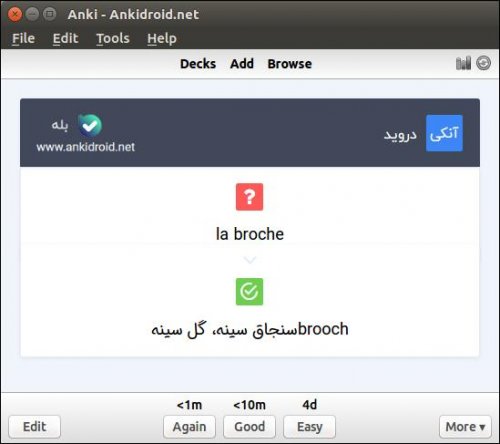Rate the card Again
500x444 pixels.
(189, 426)
